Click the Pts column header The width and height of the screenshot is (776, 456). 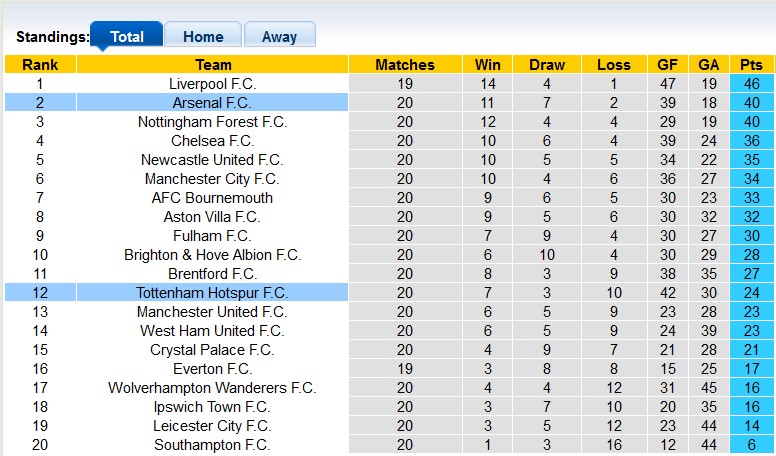[751, 65]
